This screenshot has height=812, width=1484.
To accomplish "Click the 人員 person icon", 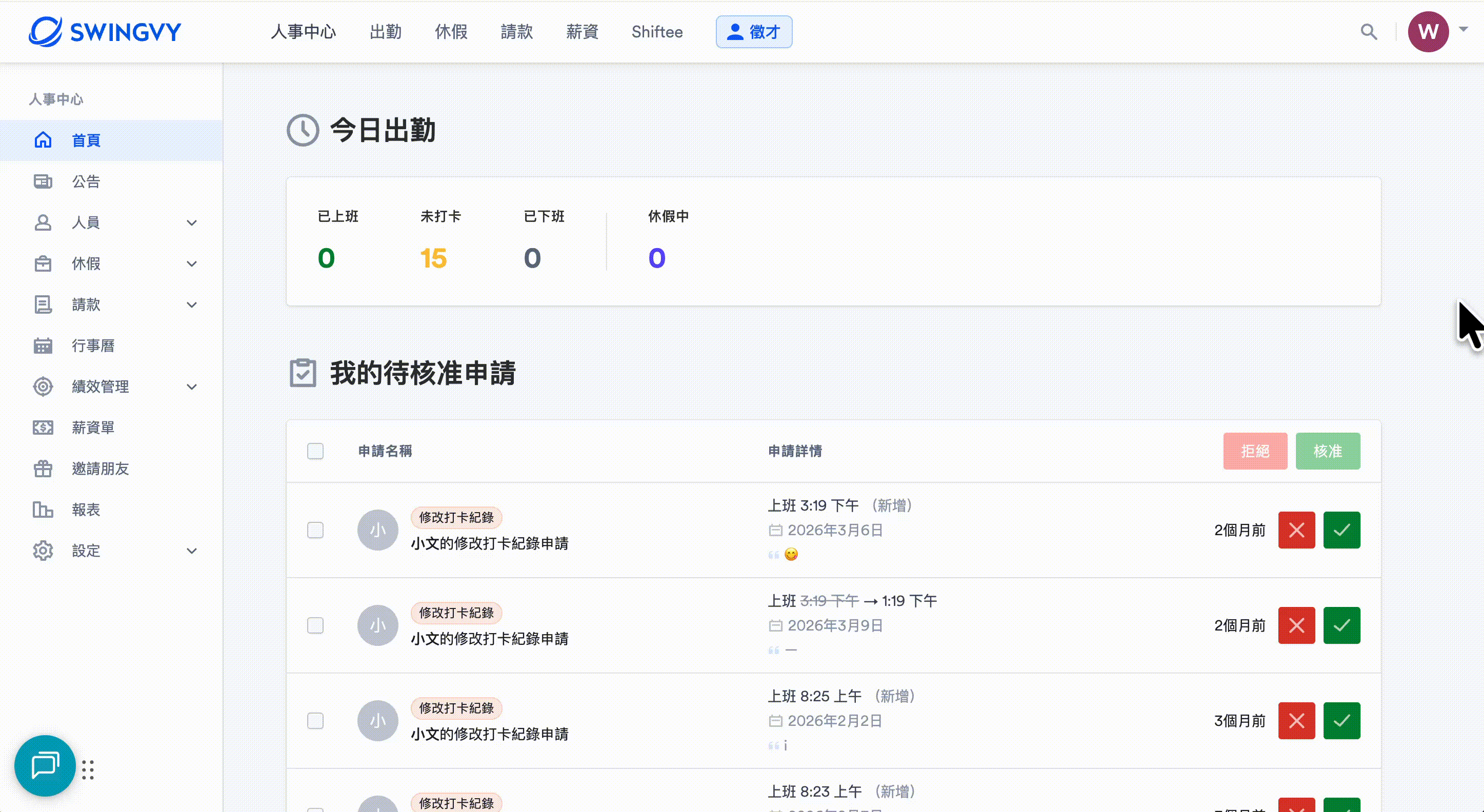I will (43, 222).
